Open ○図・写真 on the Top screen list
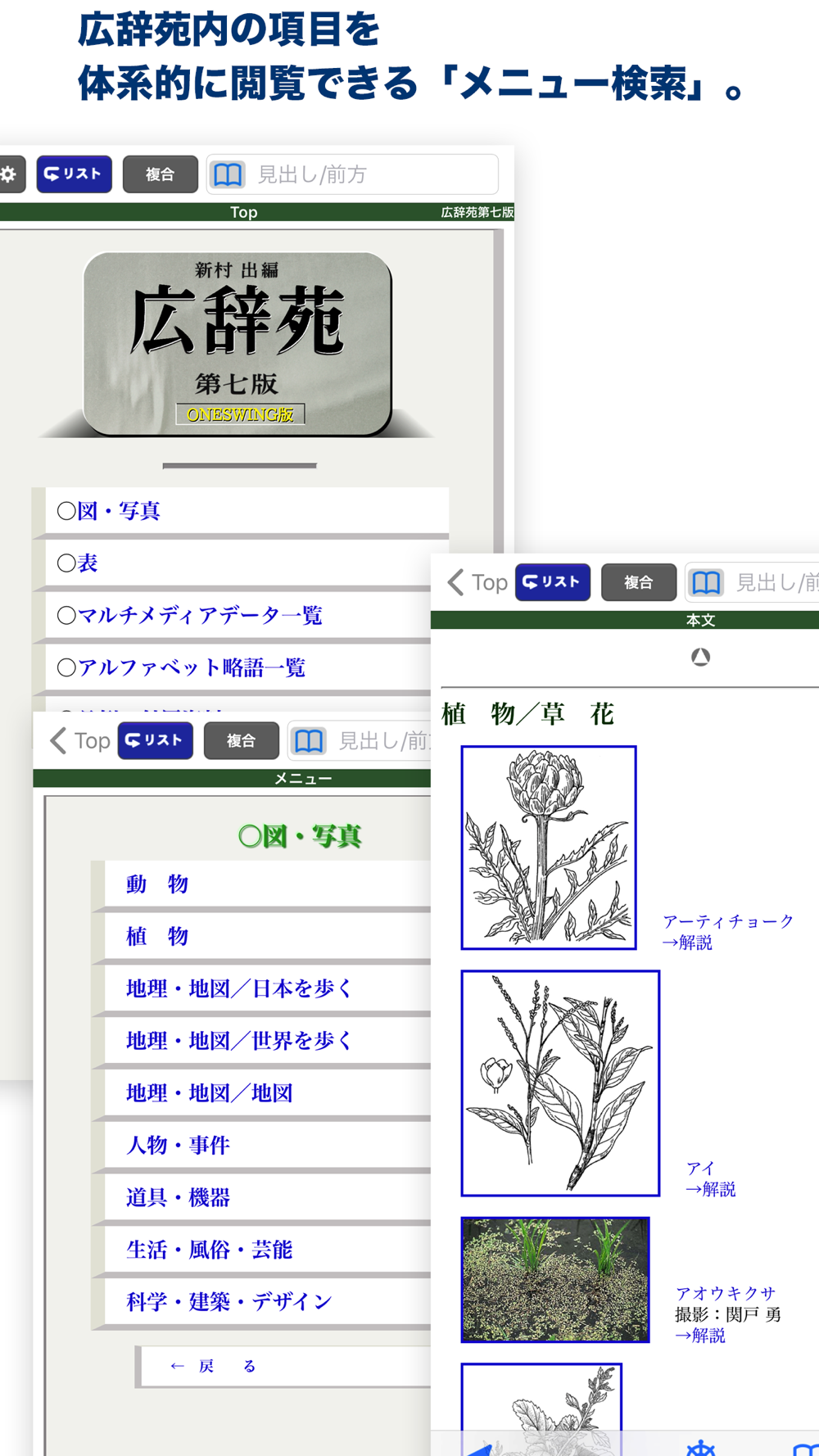Image resolution: width=819 pixels, height=1456 pixels. (x=247, y=511)
